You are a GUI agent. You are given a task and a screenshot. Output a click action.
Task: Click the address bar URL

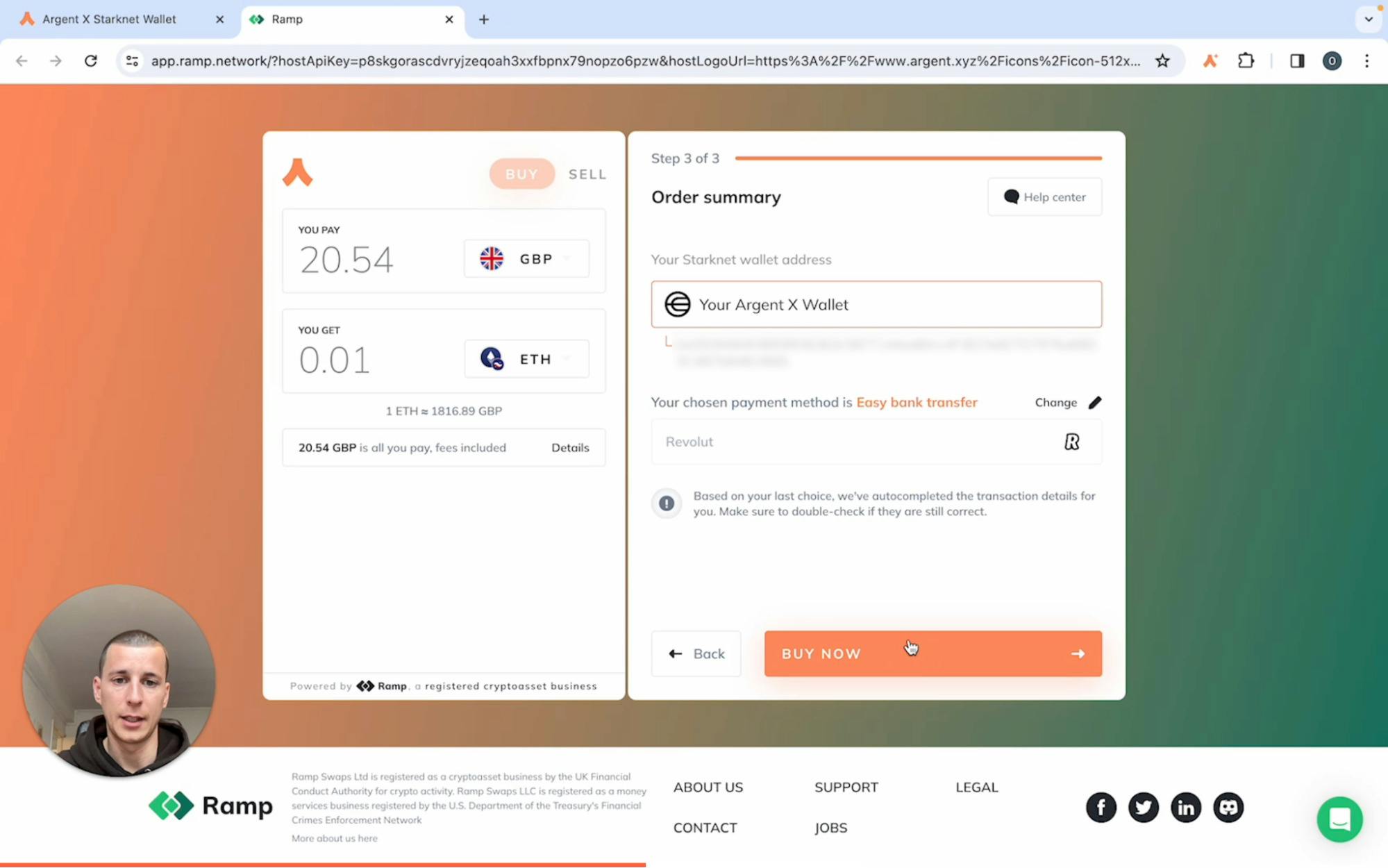point(645,61)
